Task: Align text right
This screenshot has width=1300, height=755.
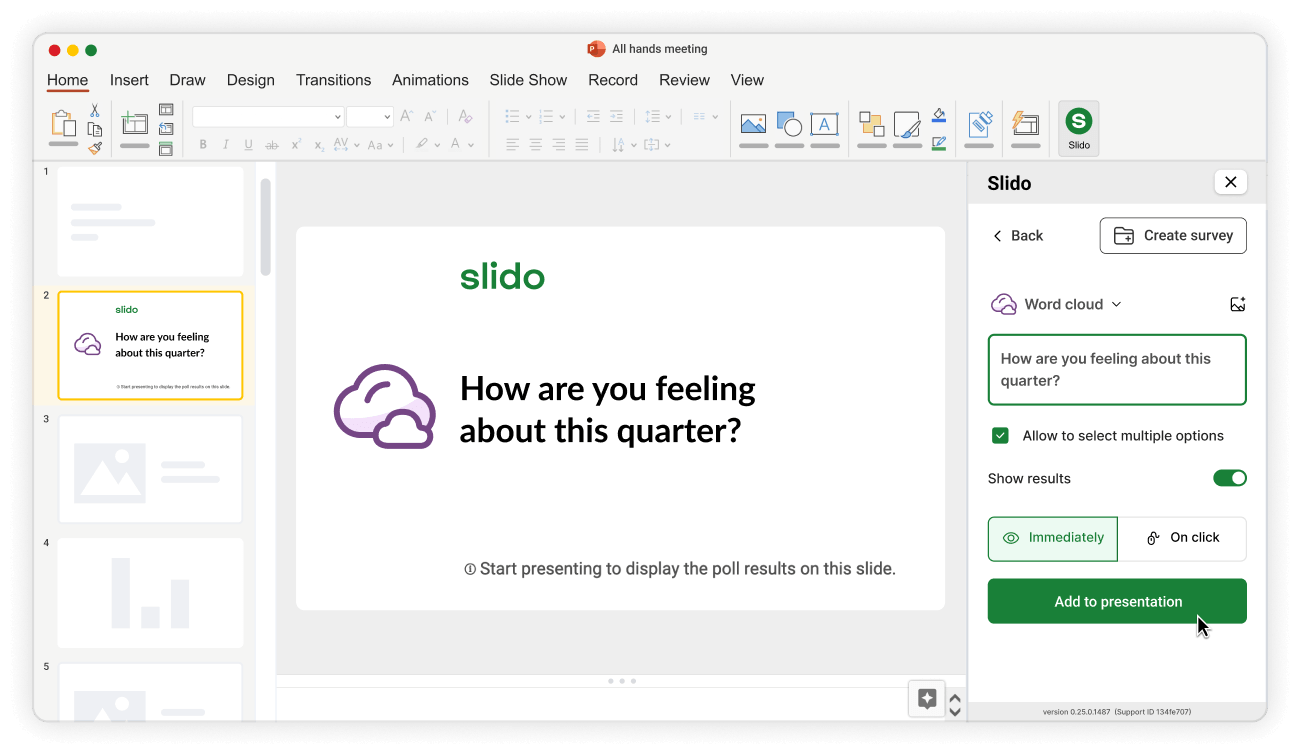Action: [558, 145]
